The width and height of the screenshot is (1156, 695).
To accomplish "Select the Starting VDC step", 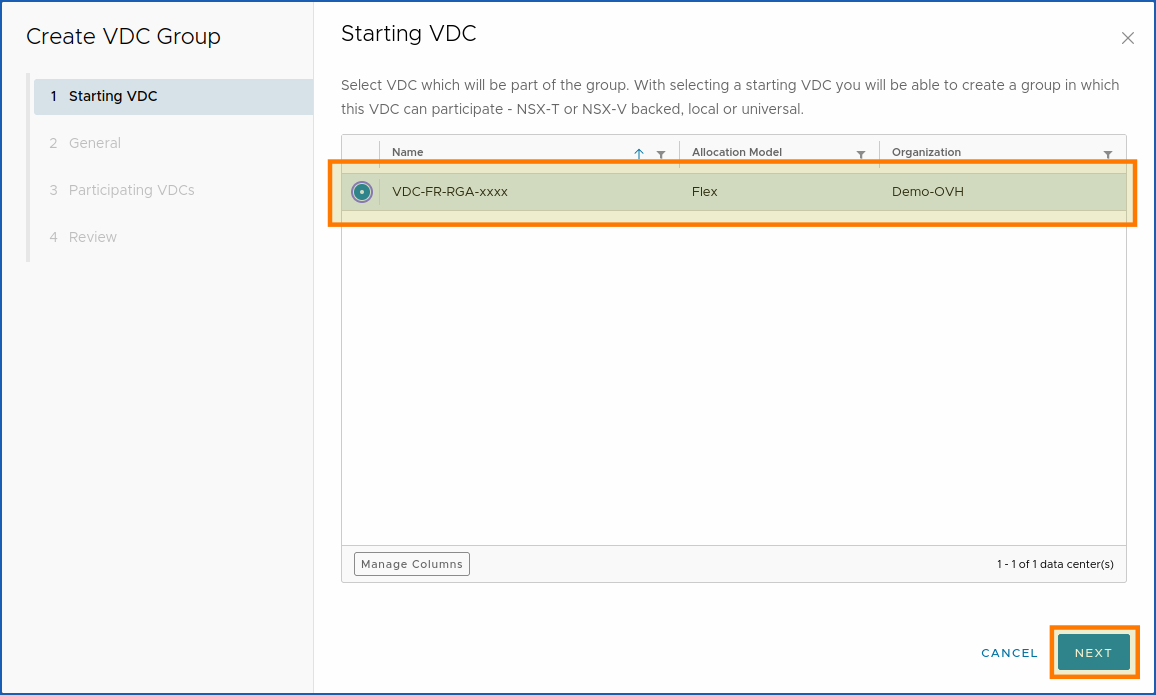I will point(113,96).
